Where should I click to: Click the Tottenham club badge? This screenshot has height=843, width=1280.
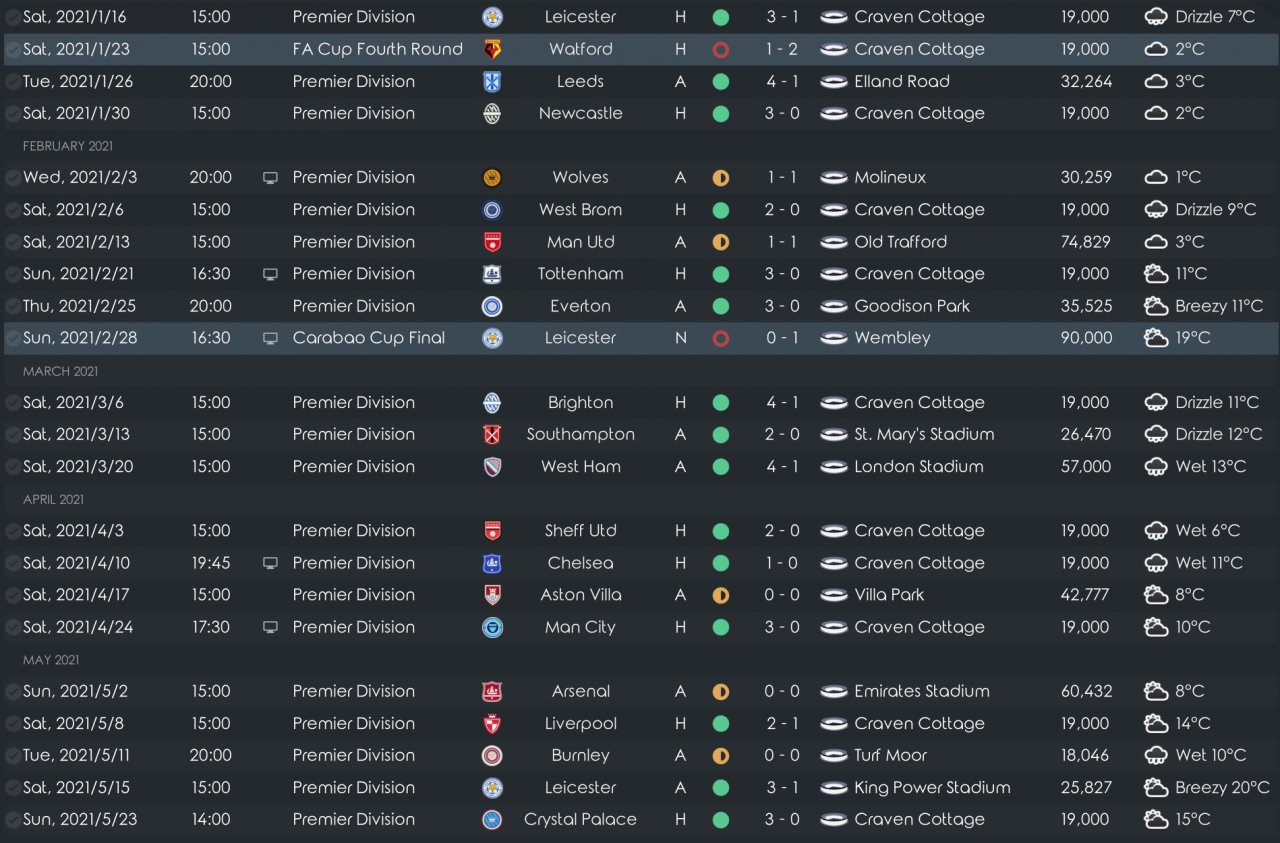point(492,274)
